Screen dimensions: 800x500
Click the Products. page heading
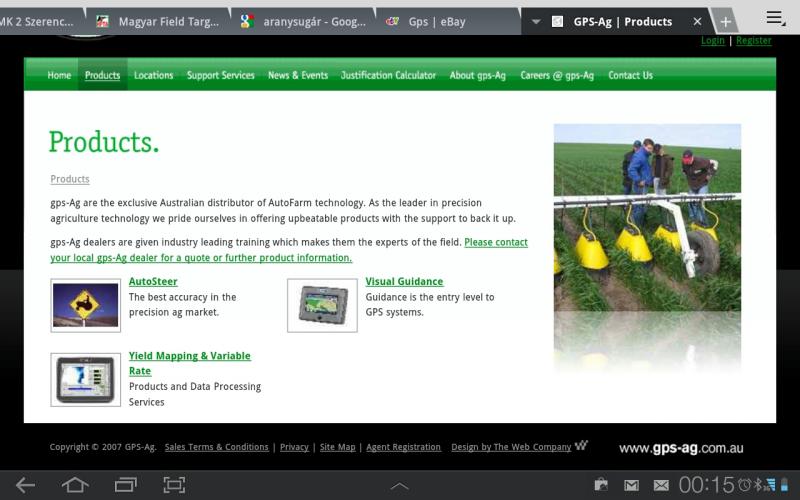(x=104, y=142)
